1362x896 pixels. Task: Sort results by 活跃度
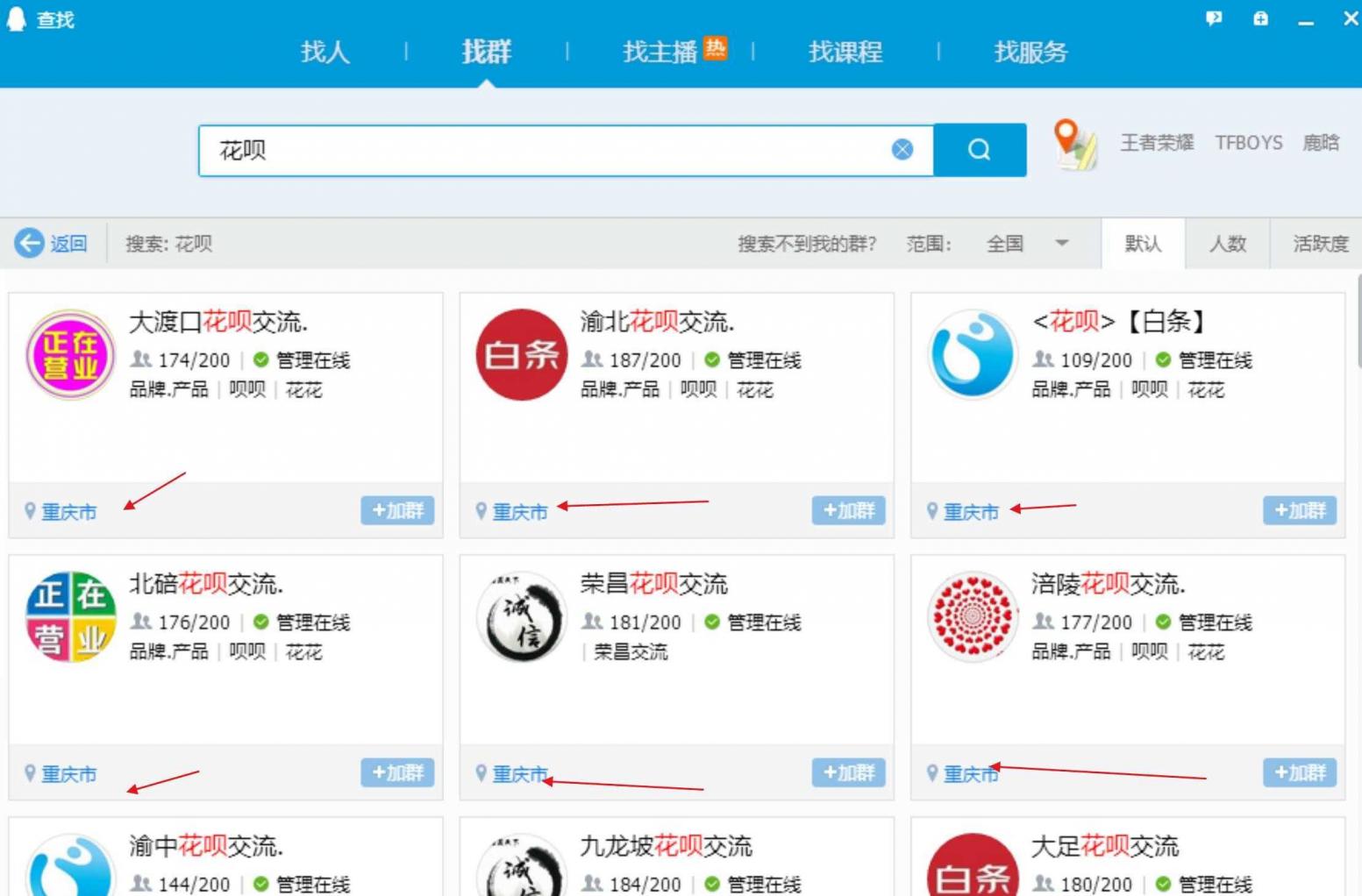click(x=1318, y=244)
